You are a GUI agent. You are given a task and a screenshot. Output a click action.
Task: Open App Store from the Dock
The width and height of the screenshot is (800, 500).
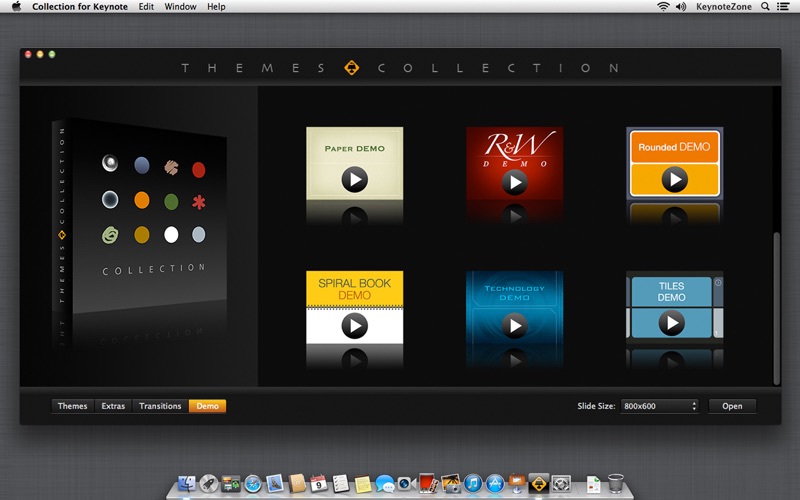click(x=494, y=483)
